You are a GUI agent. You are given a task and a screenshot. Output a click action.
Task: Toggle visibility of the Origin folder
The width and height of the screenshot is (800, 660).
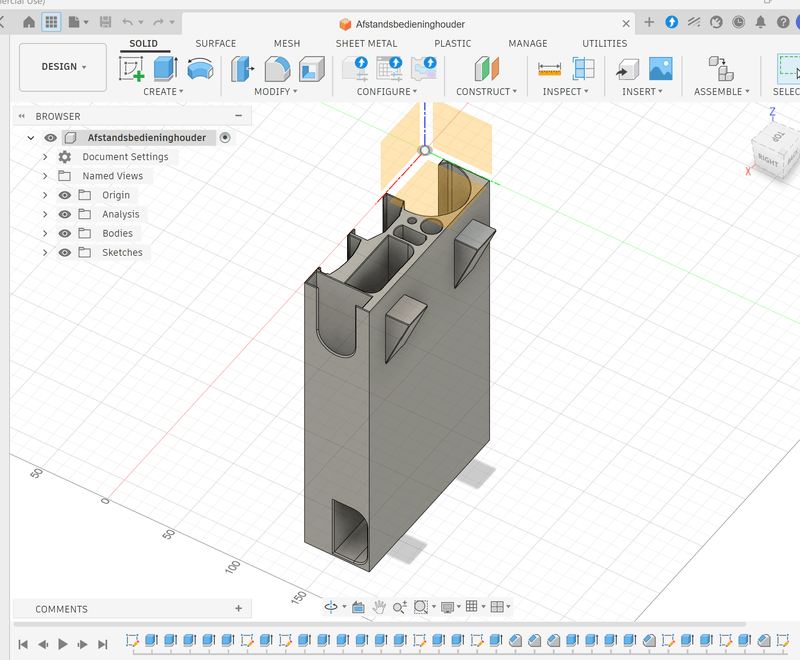[64, 195]
